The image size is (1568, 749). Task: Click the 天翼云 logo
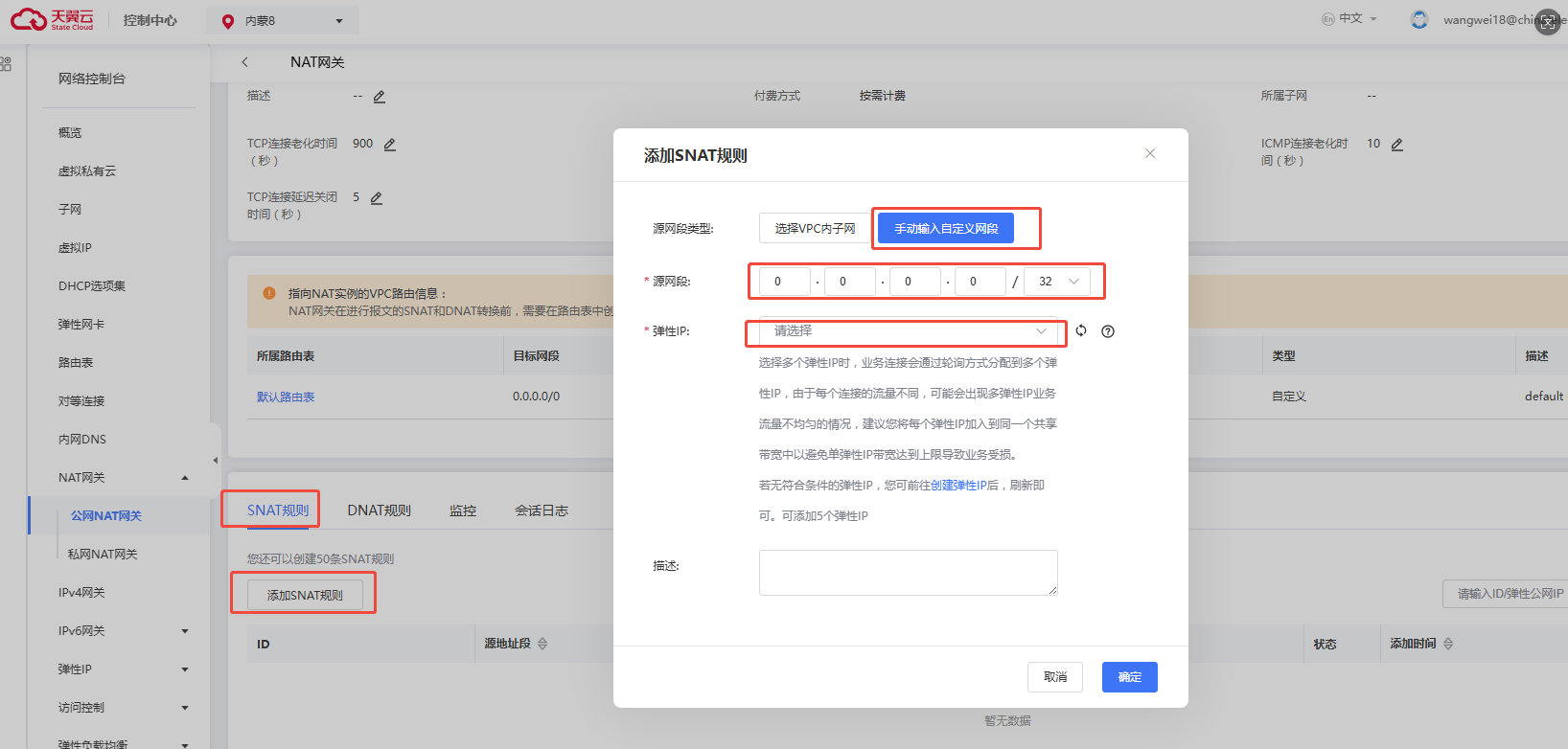[53, 20]
